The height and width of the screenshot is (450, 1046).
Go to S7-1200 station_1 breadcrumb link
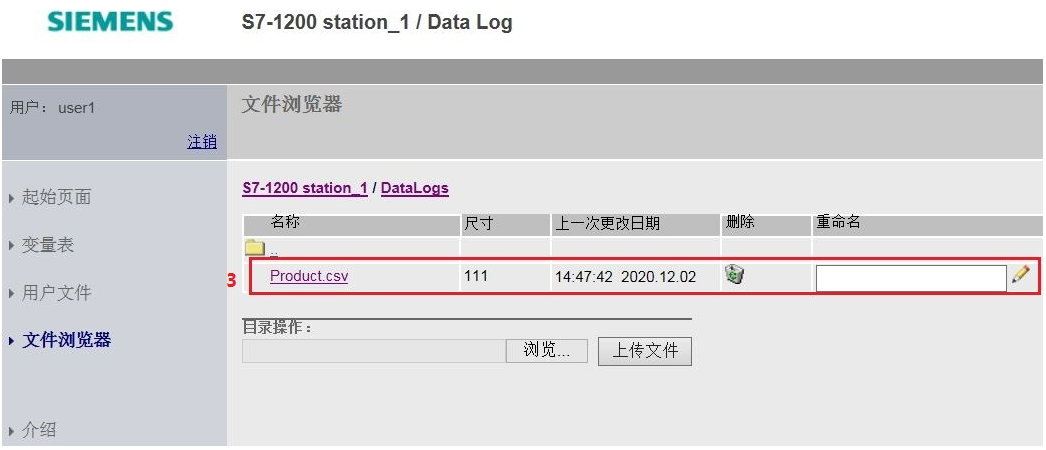pos(305,188)
